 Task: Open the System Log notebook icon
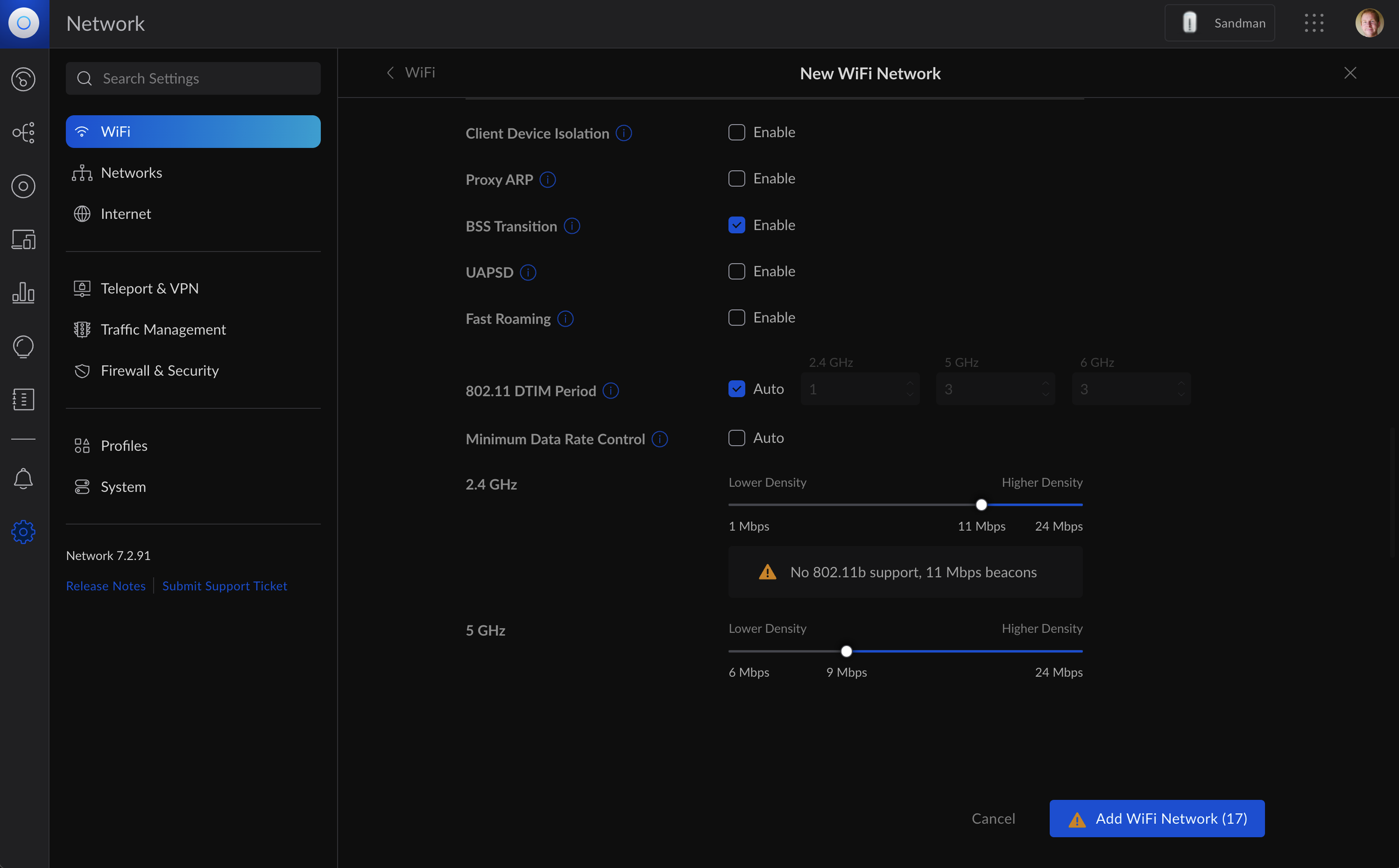(x=24, y=399)
